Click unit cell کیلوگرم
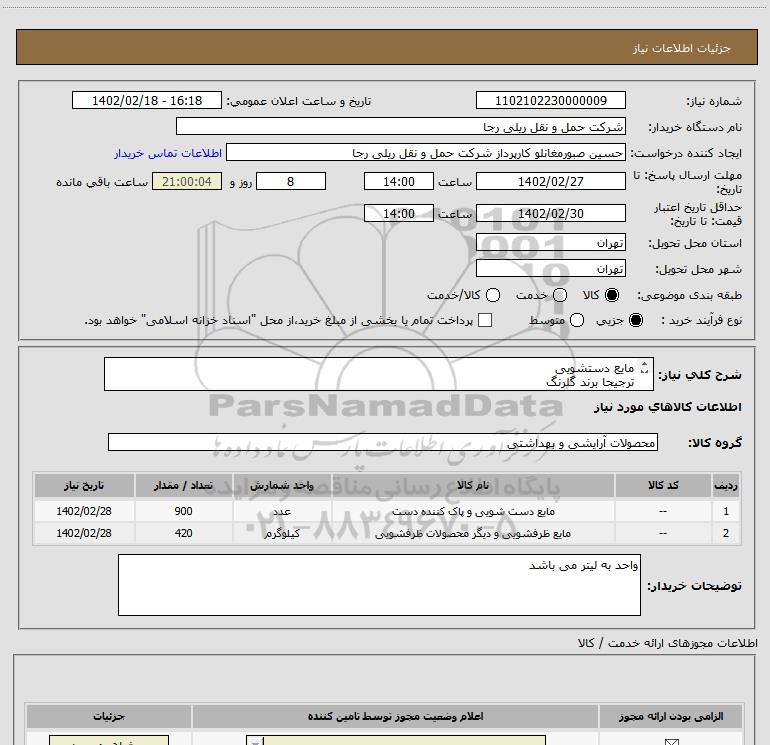 282,533
